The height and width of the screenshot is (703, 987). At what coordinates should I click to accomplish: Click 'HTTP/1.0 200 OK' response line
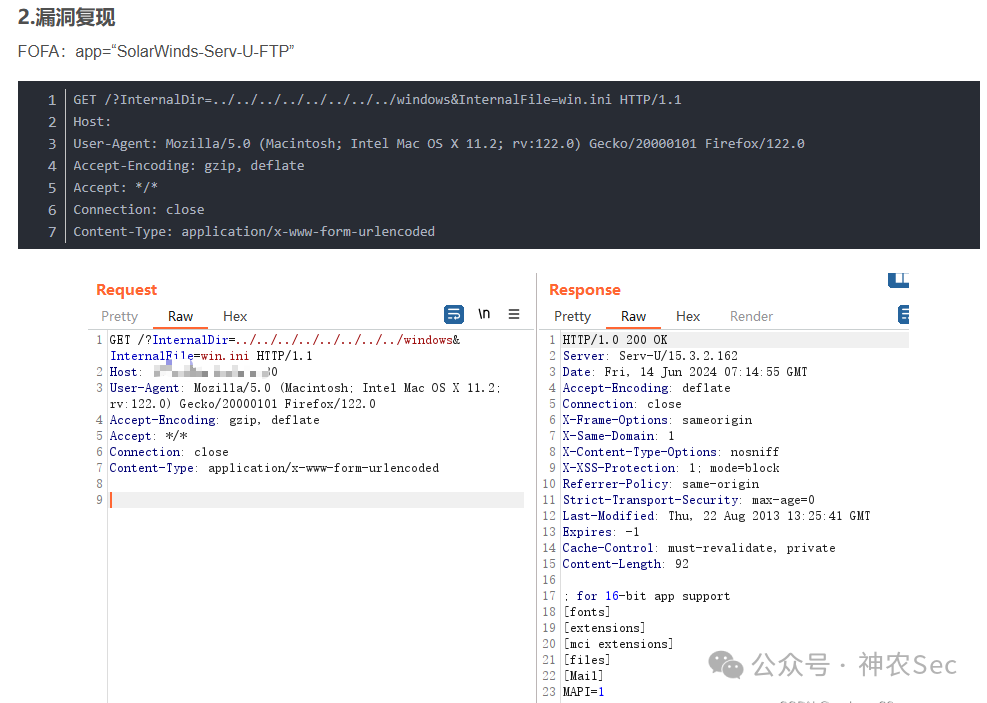[615, 340]
